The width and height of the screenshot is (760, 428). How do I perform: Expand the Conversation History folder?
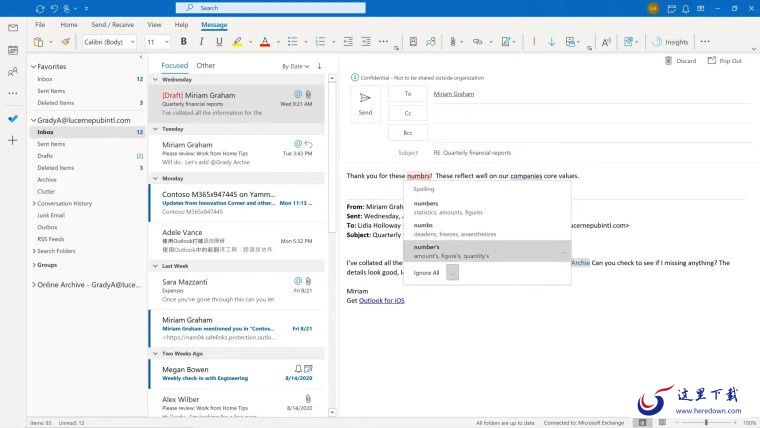pos(34,204)
